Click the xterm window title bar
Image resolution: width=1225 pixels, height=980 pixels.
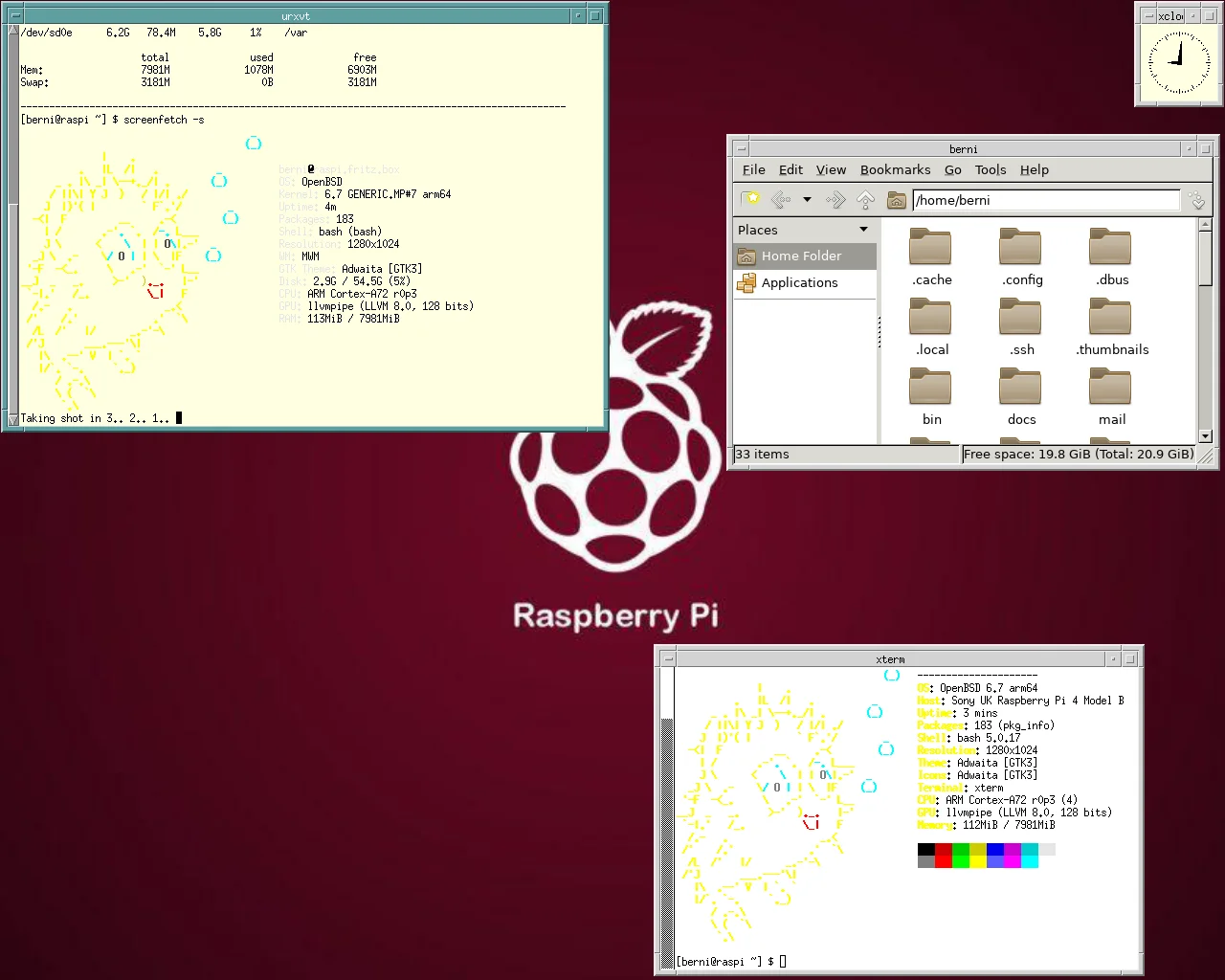[x=890, y=658]
